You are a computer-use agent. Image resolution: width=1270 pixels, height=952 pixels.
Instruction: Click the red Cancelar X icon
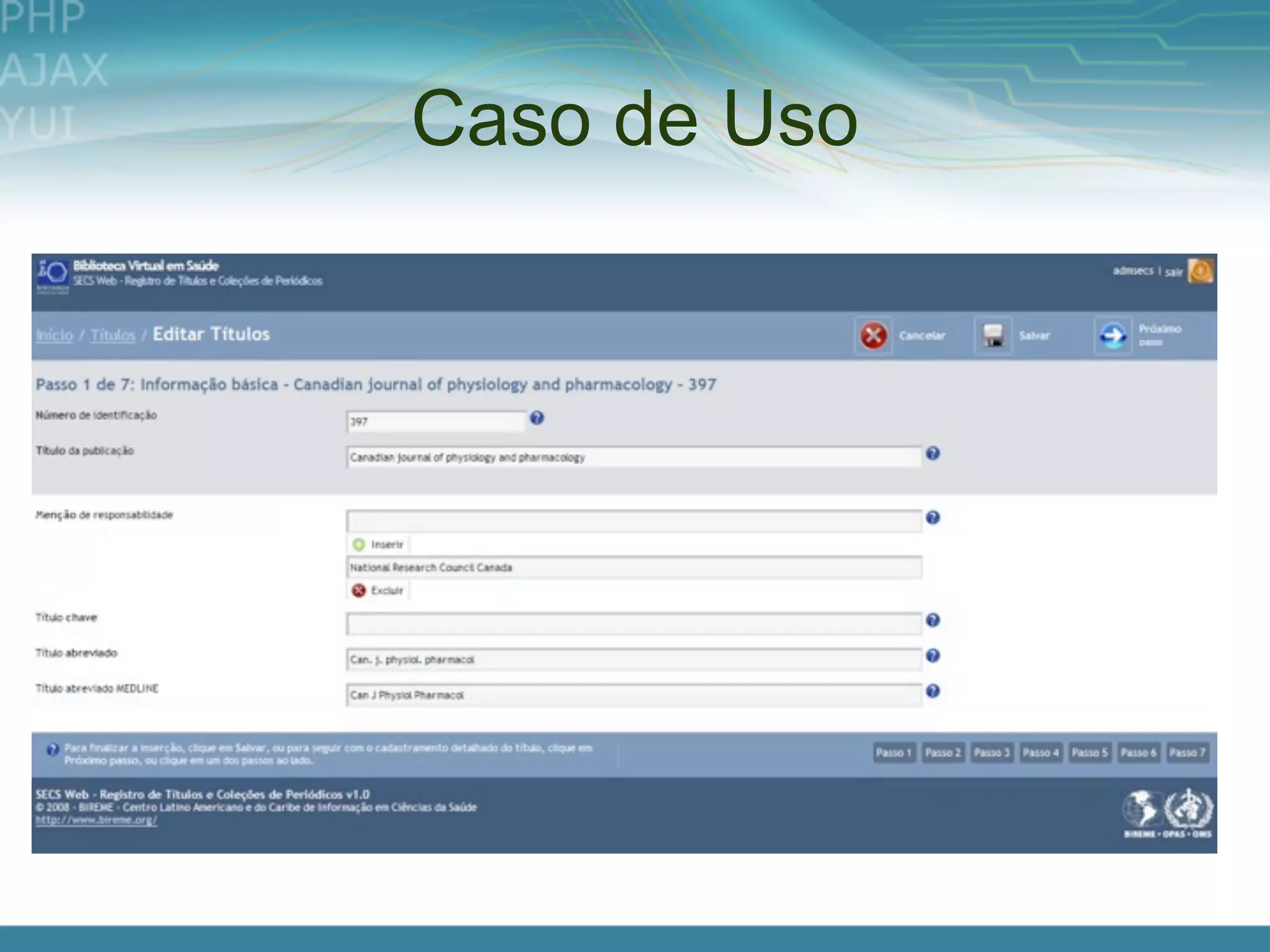[873, 335]
